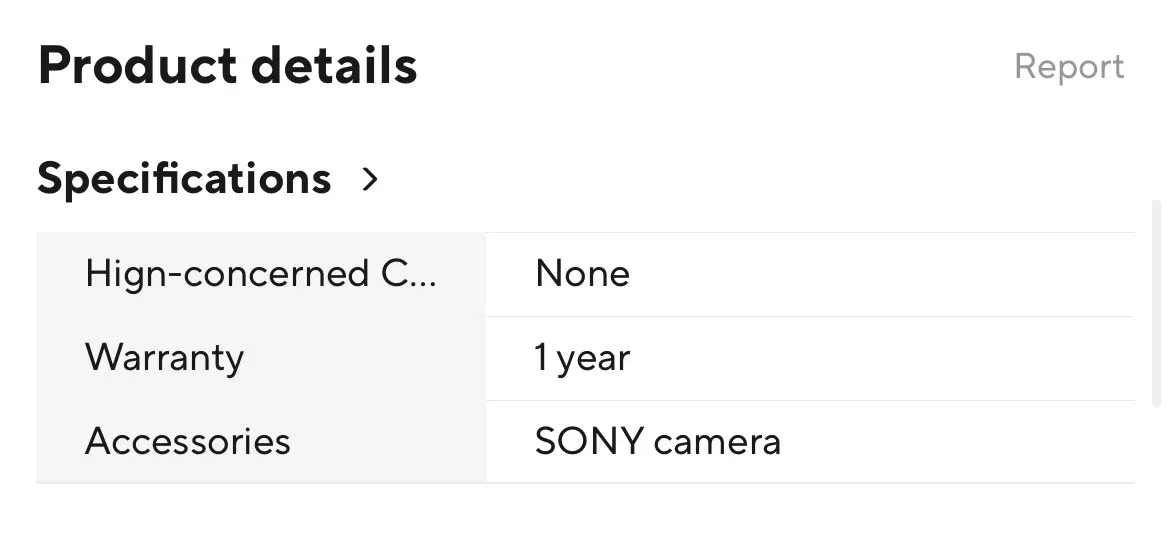Image resolution: width=1170 pixels, height=542 pixels.
Task: Click the word year in Warranty row
Action: tap(594, 358)
